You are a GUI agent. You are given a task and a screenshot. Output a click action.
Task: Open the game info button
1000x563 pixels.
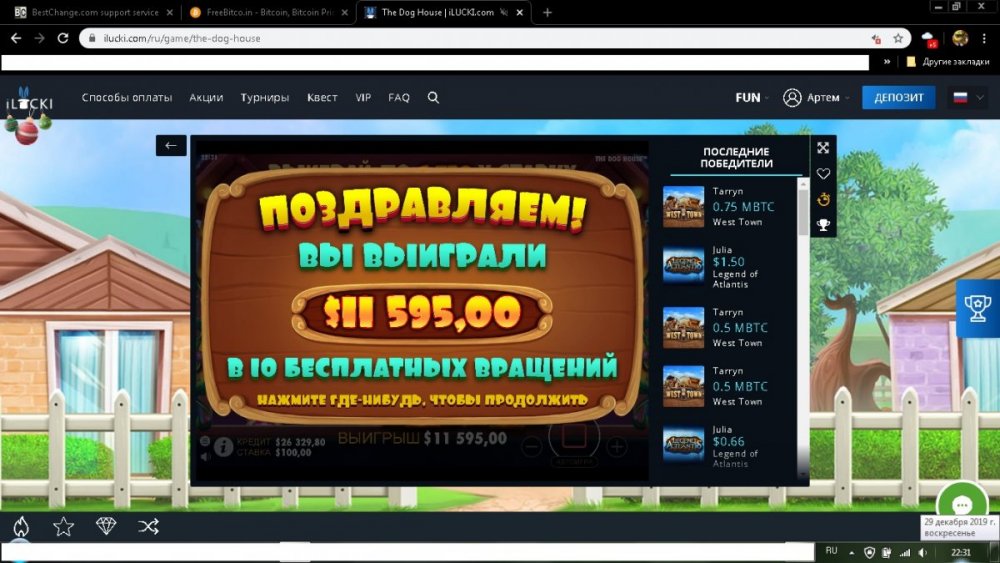223,447
